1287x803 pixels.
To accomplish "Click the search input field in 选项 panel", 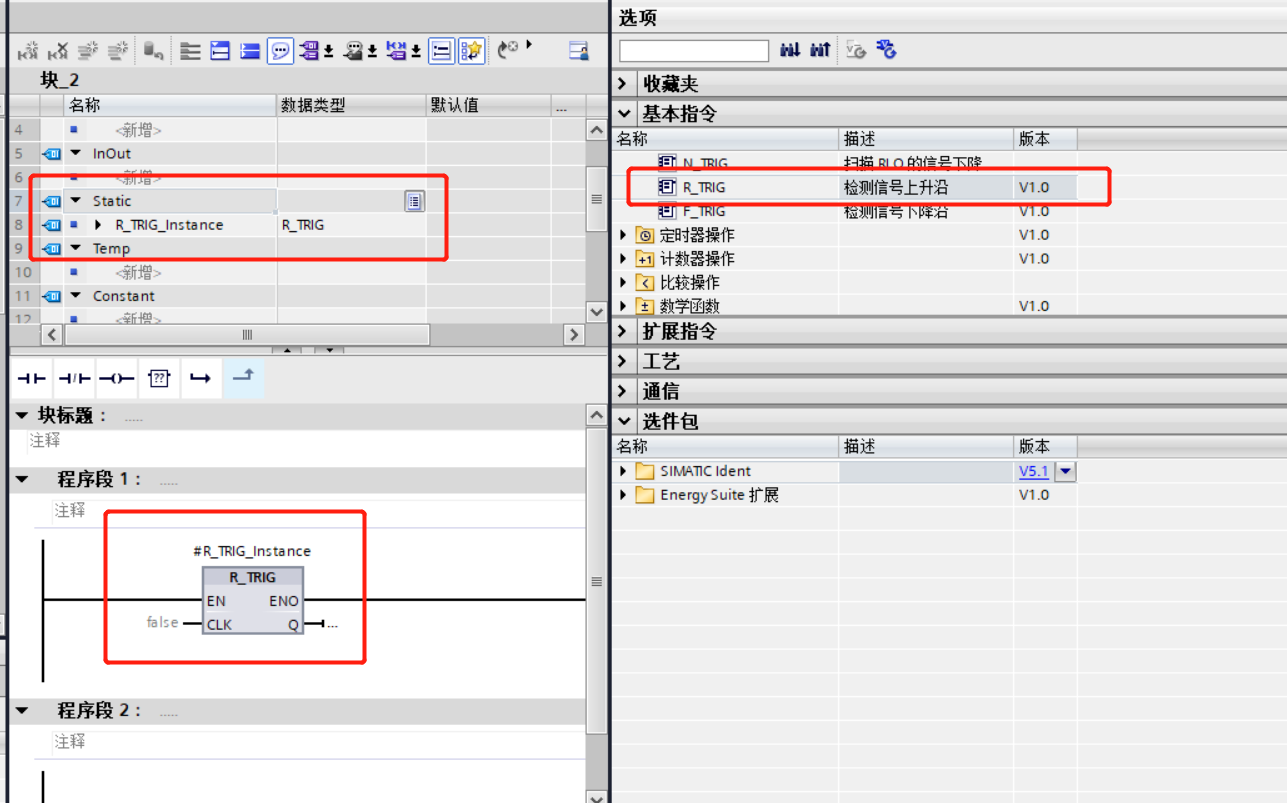I will click(x=693, y=49).
